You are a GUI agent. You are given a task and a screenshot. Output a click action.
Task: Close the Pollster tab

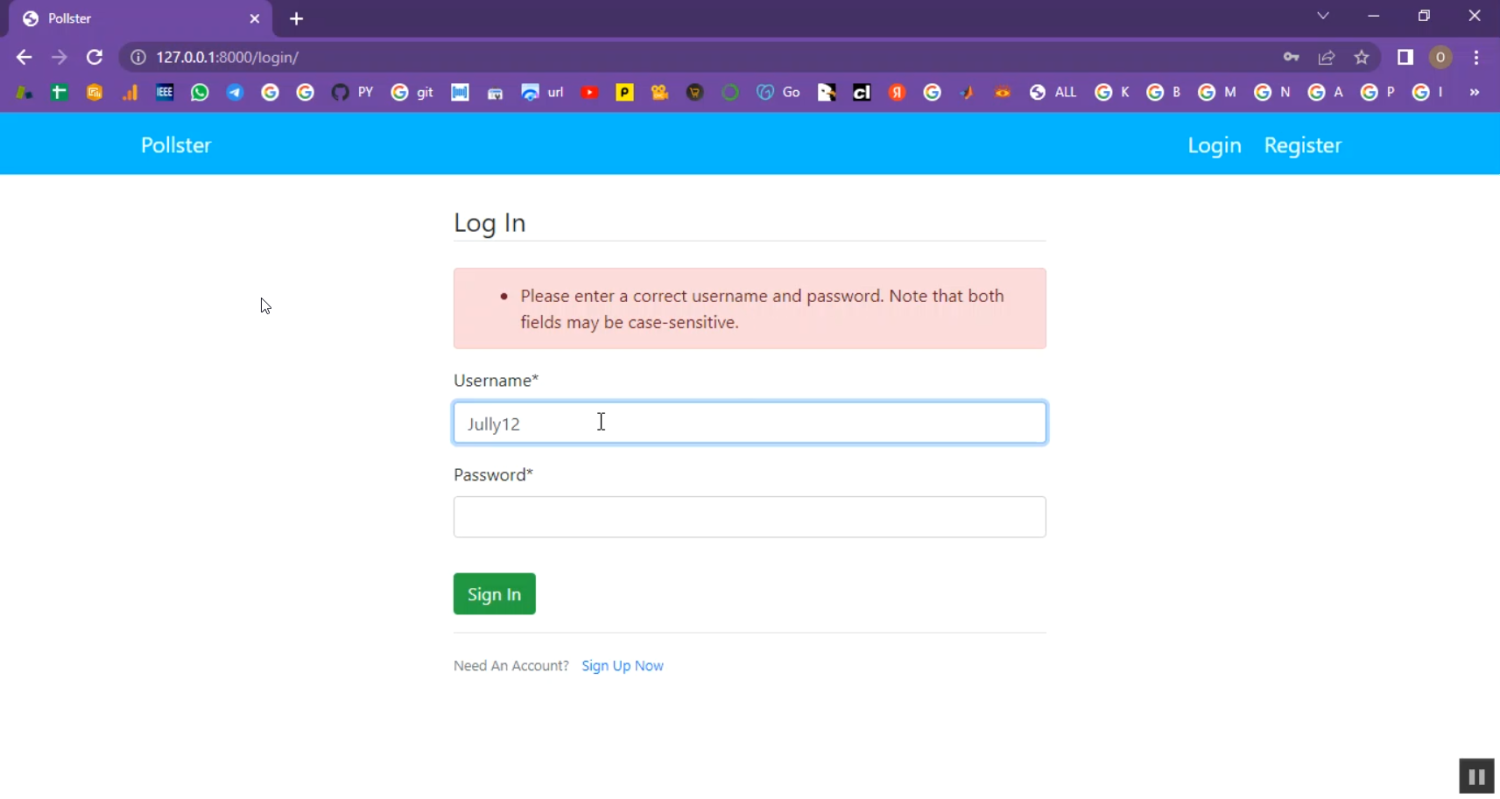255,18
